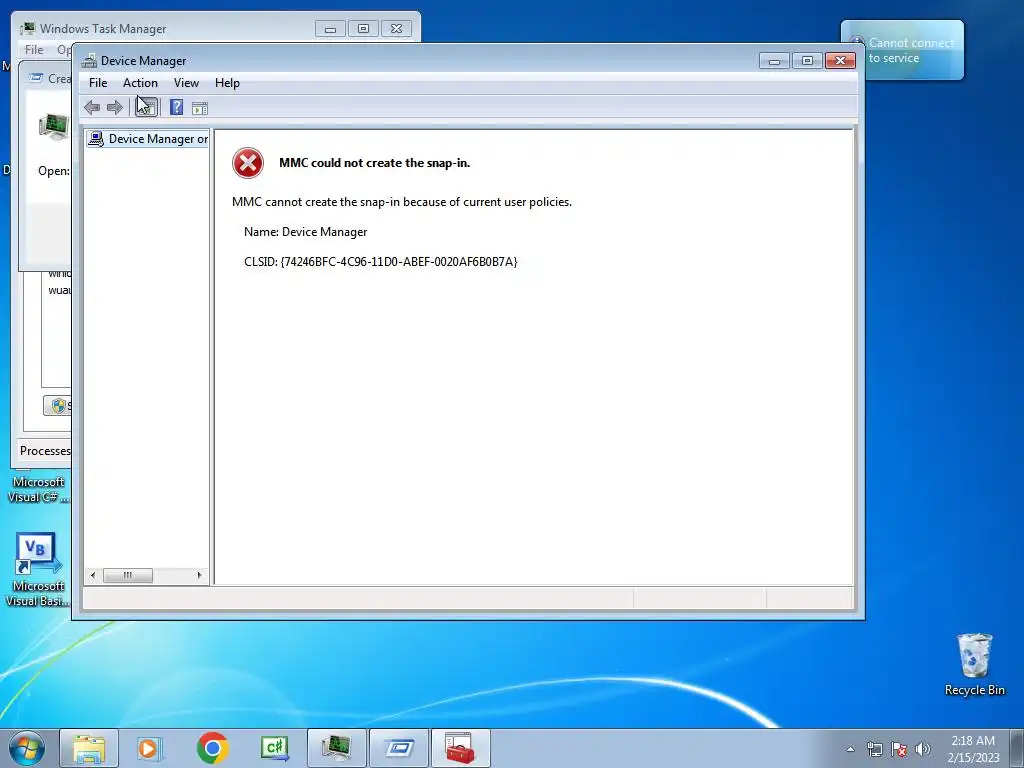
Task: Click the Windows Task Manager title icon
Action: [x=27, y=29]
